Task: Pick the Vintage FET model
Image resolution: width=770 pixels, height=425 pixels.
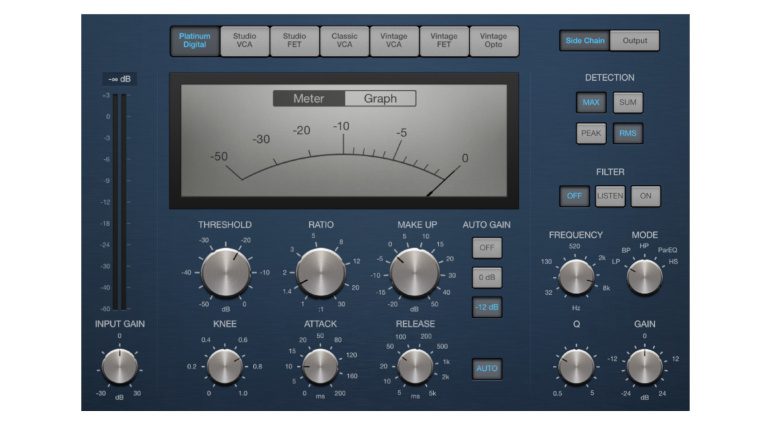Action: click(444, 41)
